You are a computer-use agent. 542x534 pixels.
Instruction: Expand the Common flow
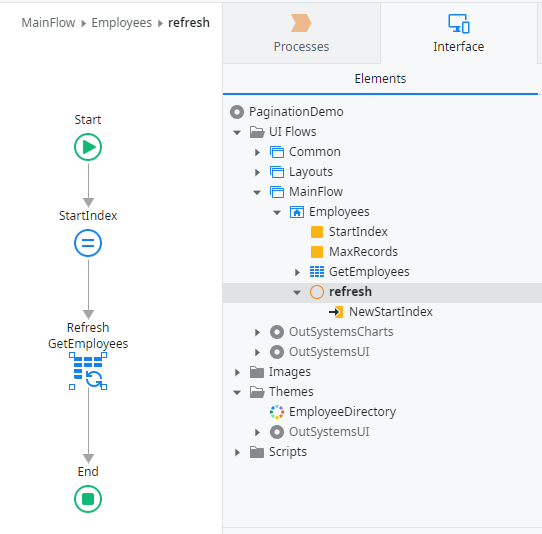pyautogui.click(x=257, y=152)
